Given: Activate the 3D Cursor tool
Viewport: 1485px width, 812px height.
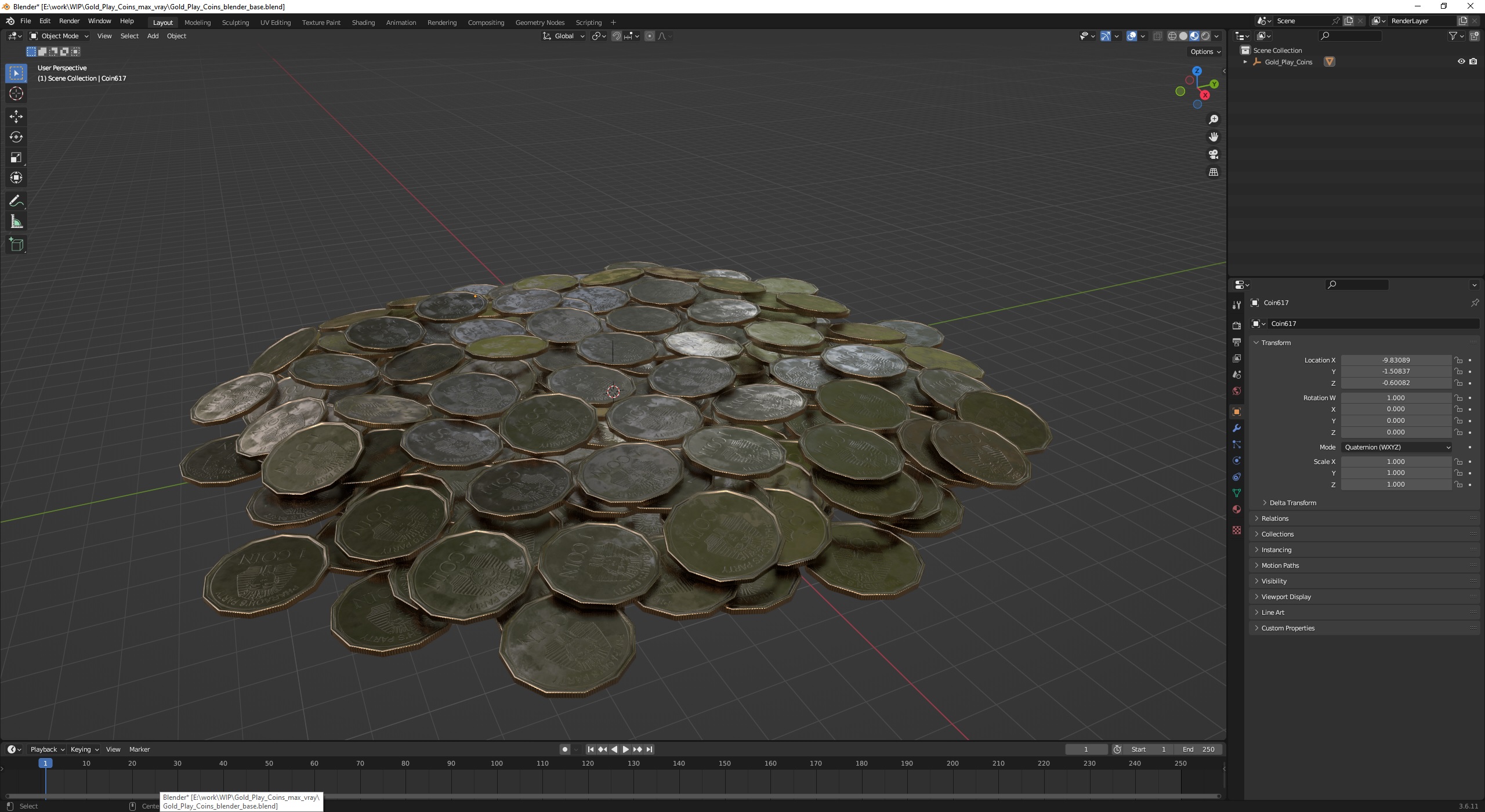Looking at the screenshot, I should pyautogui.click(x=16, y=93).
